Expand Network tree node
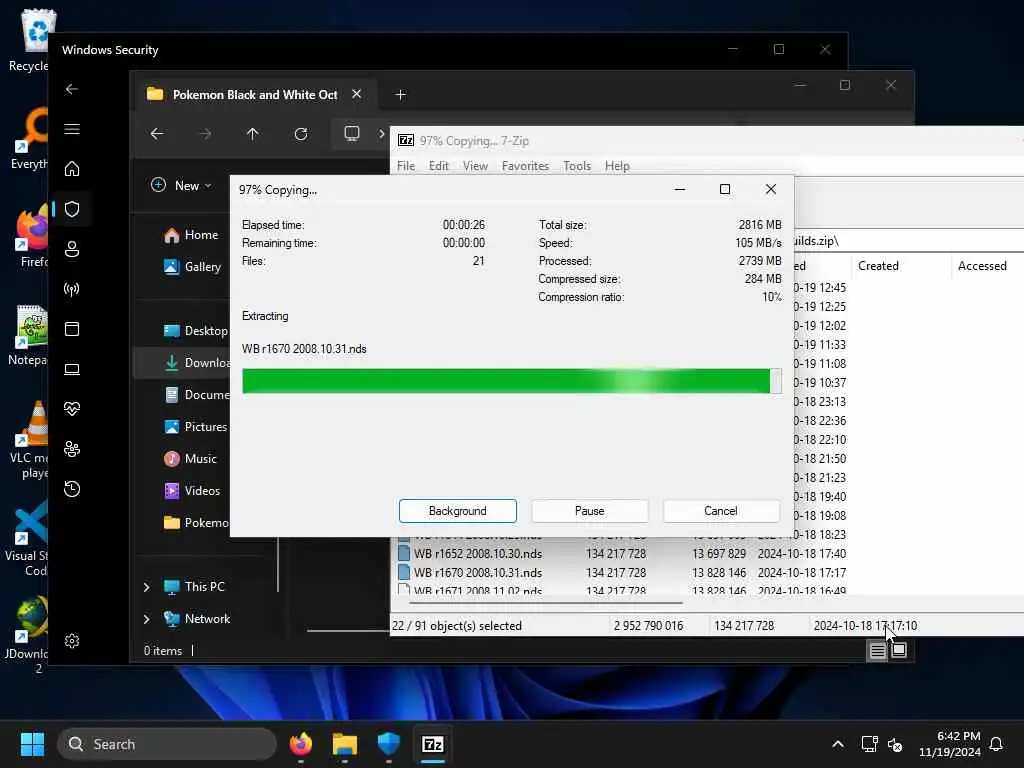The height and width of the screenshot is (768, 1024). coord(146,619)
